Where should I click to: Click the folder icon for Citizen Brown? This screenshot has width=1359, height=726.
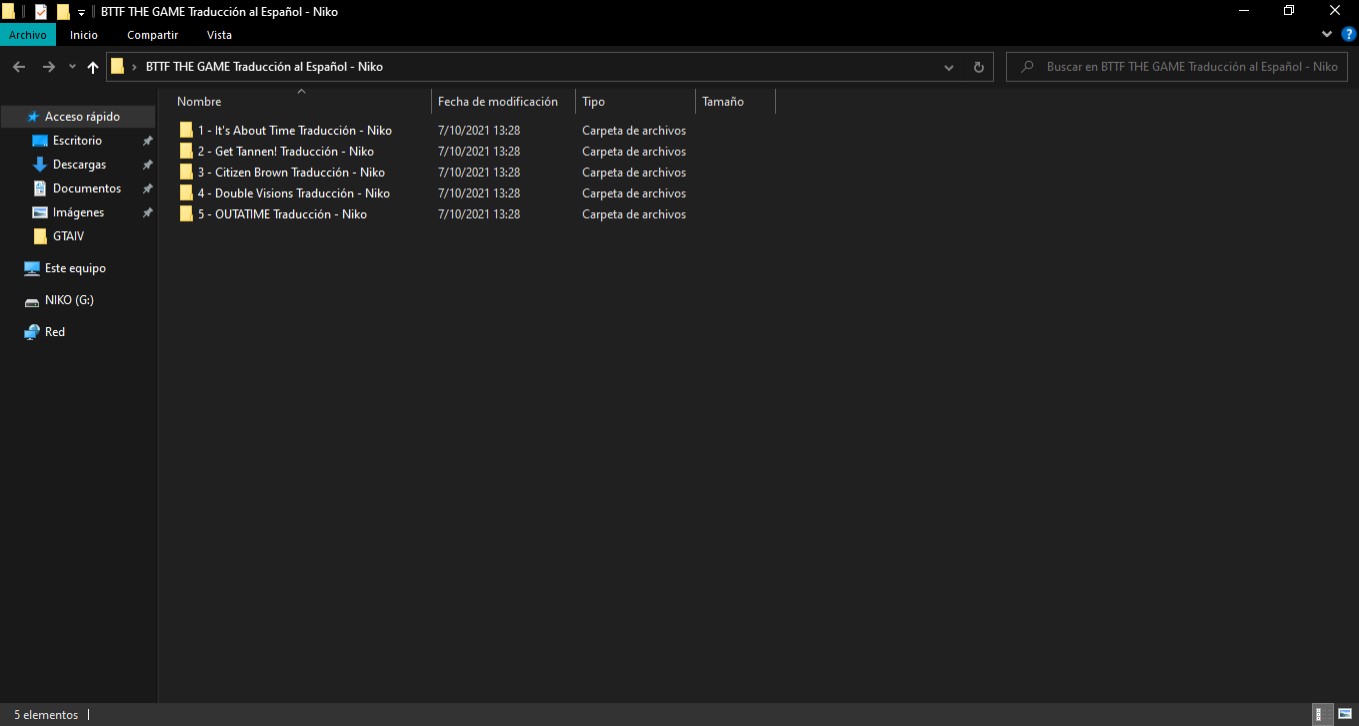[186, 172]
